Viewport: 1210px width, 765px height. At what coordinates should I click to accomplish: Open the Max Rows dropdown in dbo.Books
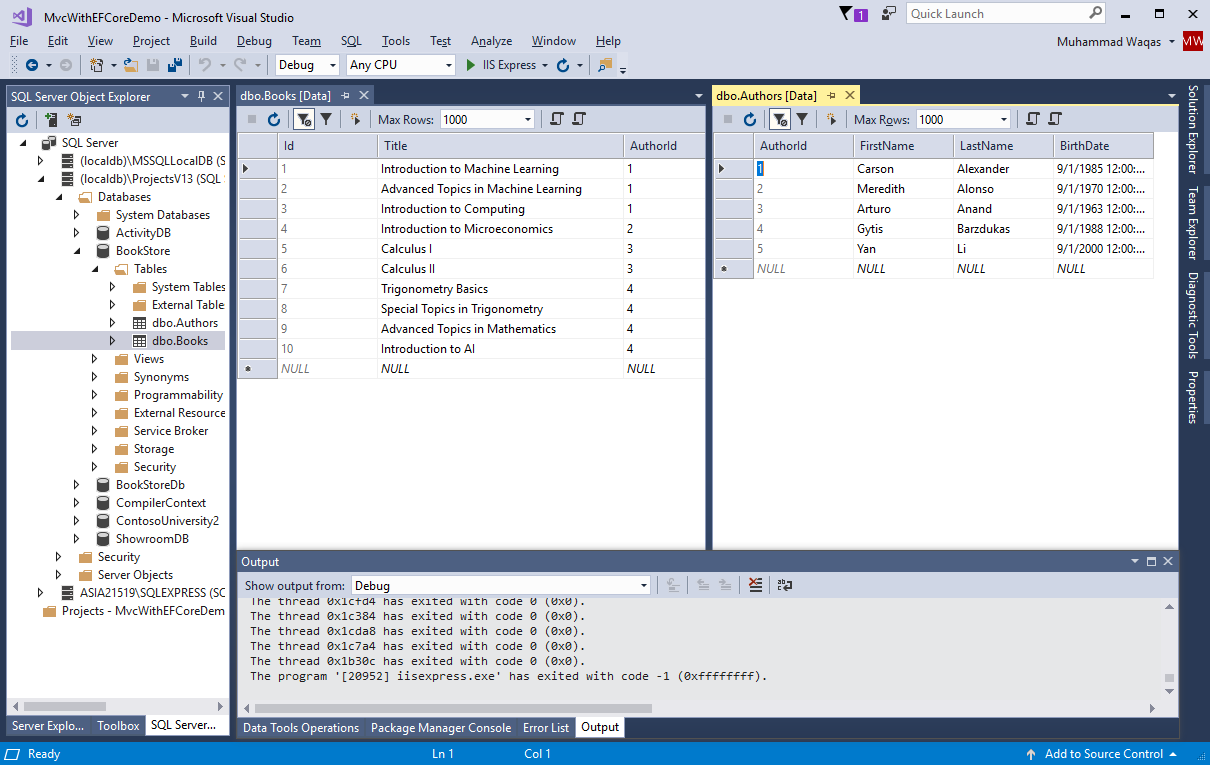coord(528,119)
